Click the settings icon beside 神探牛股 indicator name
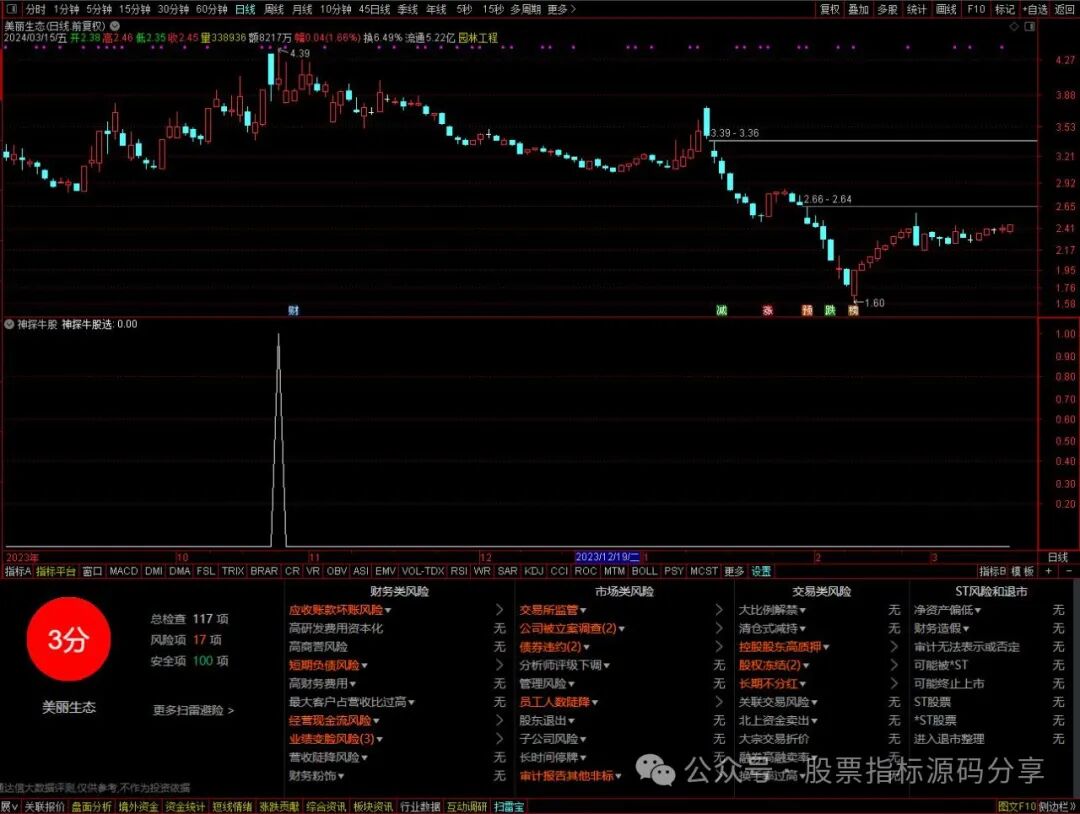The width and height of the screenshot is (1080, 814). (9, 324)
